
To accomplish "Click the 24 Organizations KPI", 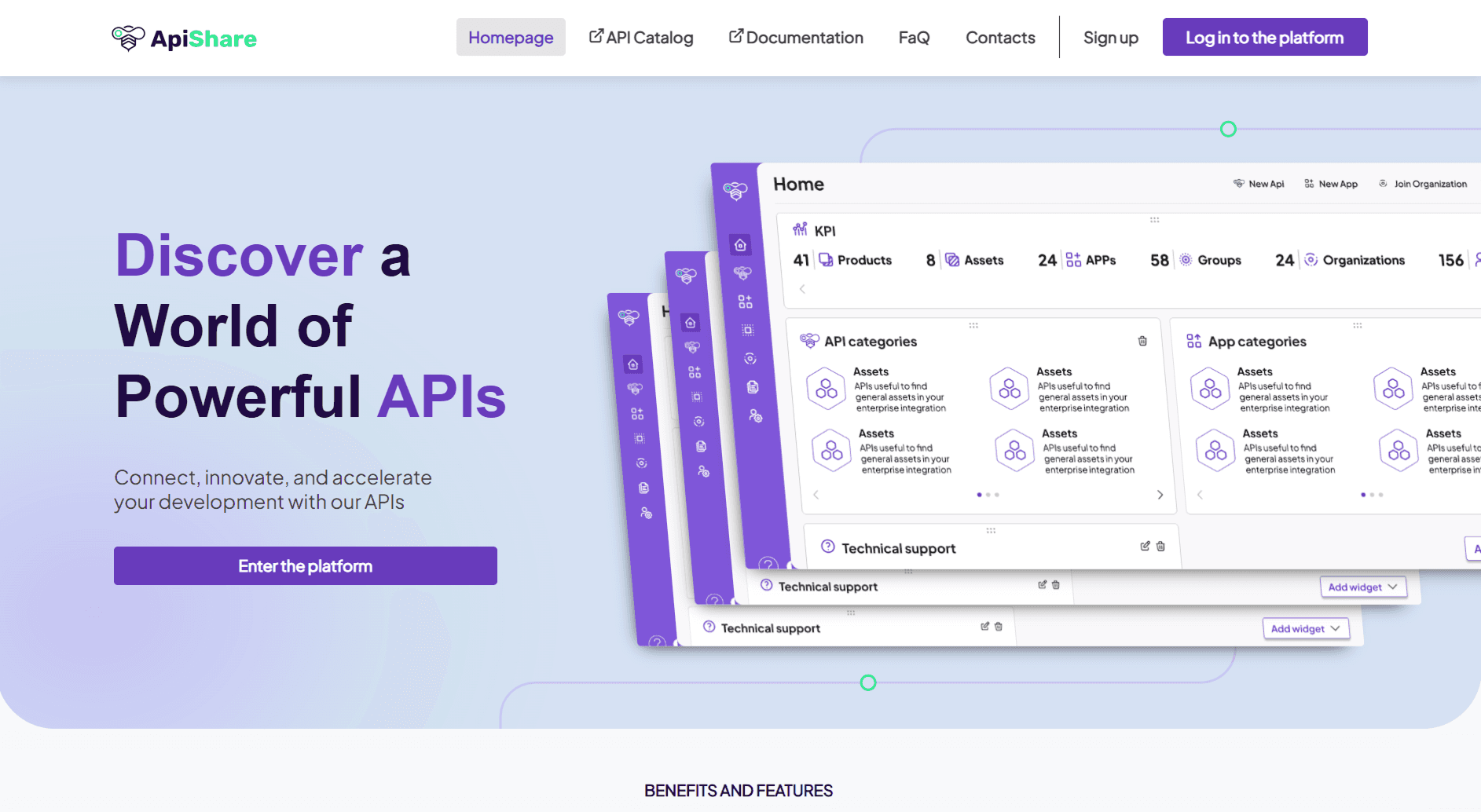I will [x=1340, y=260].
